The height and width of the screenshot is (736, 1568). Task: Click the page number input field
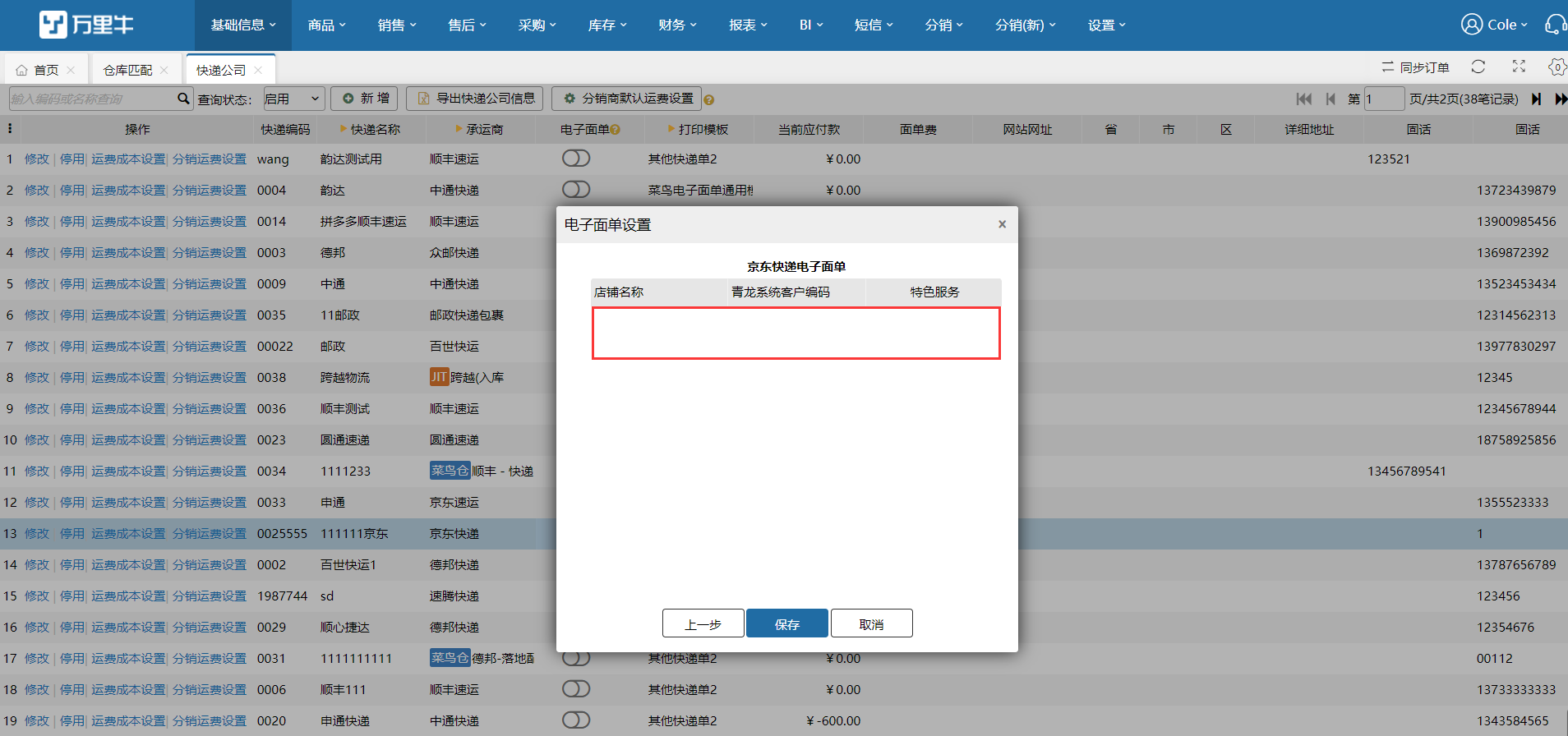tap(1384, 99)
